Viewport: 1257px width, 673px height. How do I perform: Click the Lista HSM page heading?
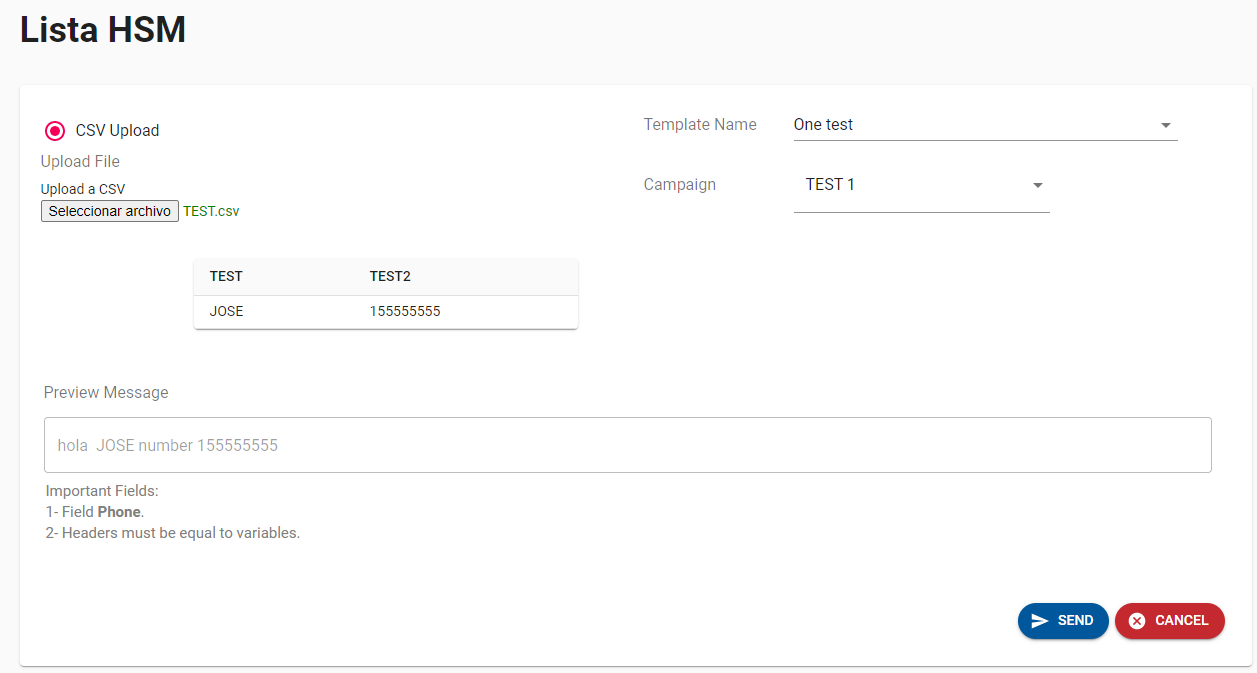[103, 30]
